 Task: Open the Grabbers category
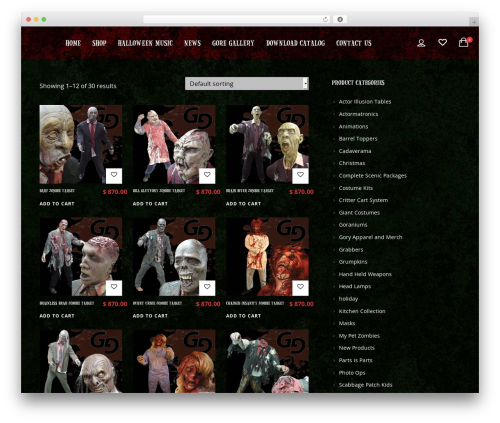click(x=351, y=250)
